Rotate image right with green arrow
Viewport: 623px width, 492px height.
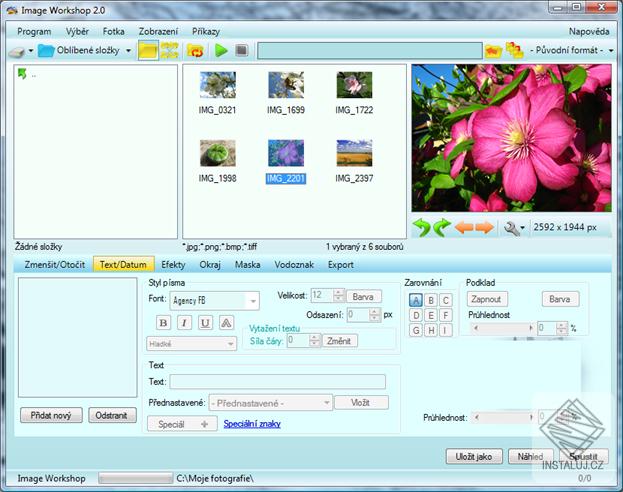442,228
